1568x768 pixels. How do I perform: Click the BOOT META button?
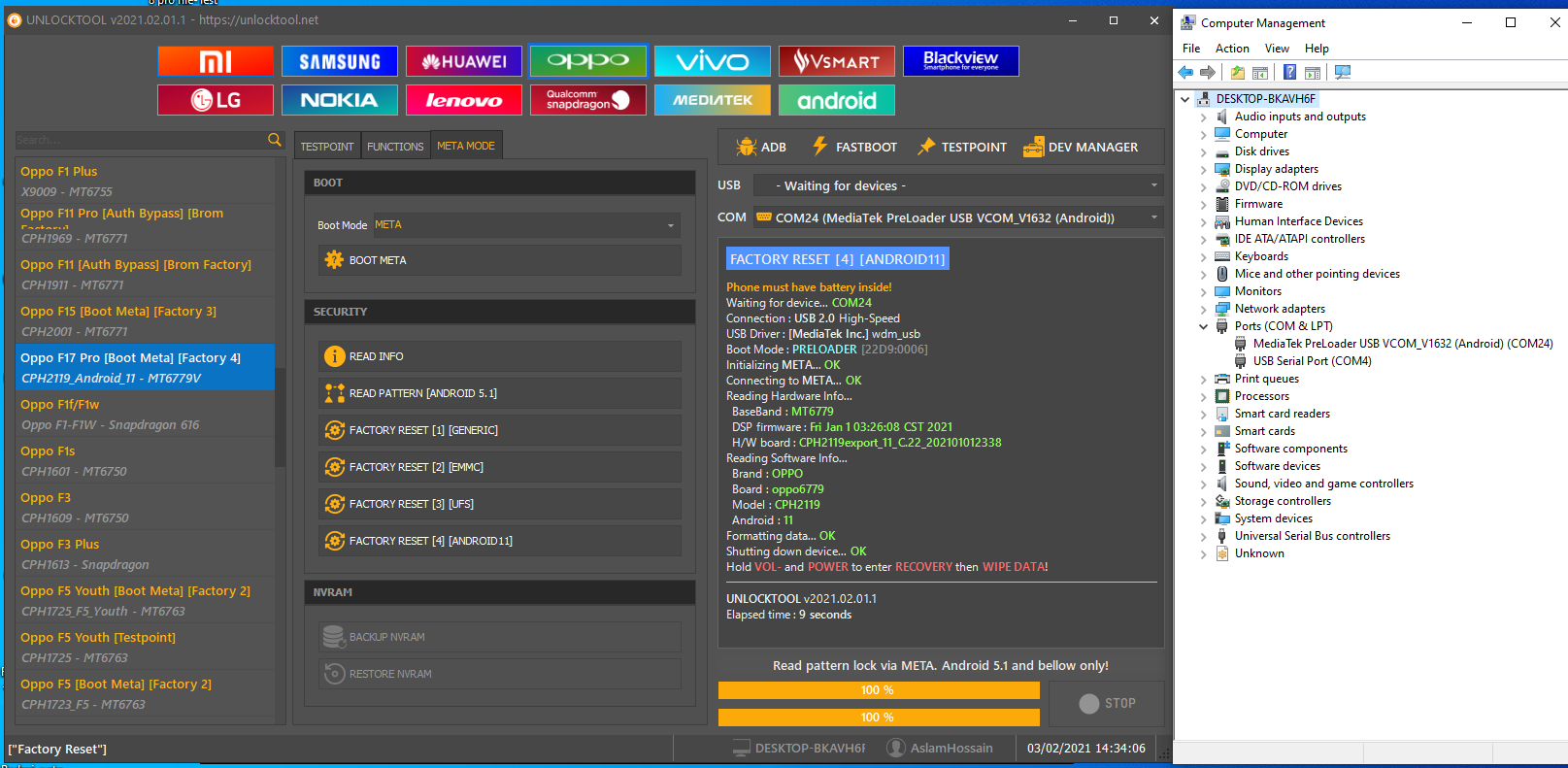(500, 260)
